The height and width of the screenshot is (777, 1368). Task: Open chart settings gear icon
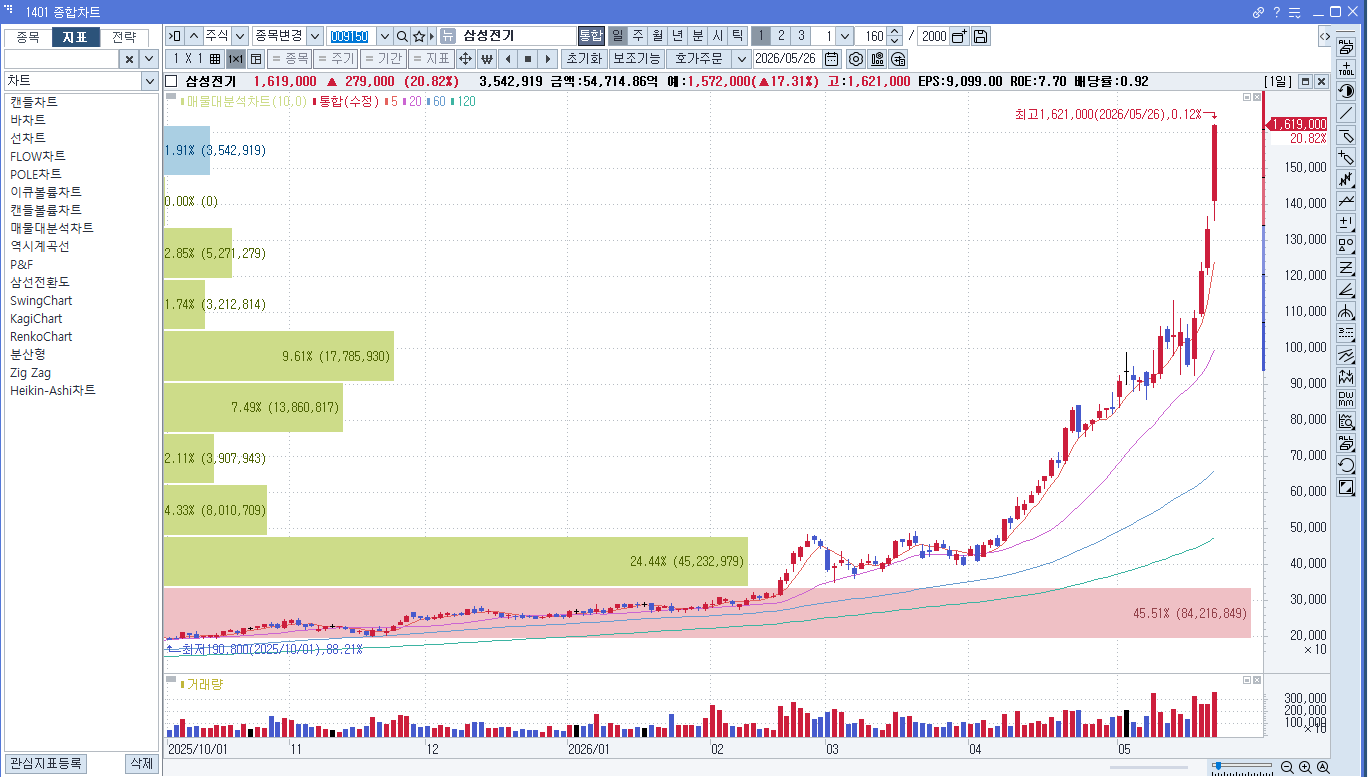point(856,59)
